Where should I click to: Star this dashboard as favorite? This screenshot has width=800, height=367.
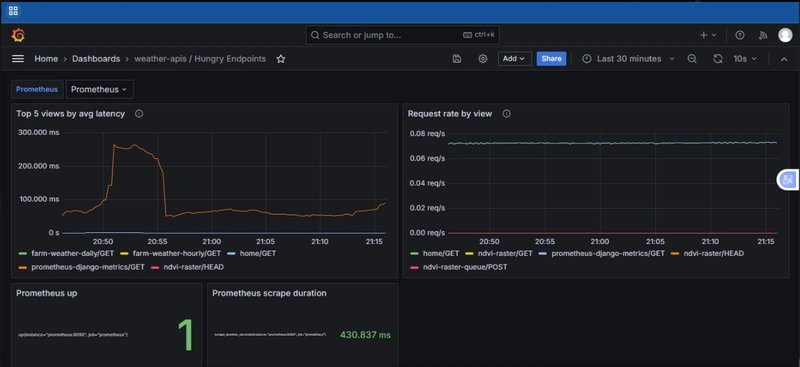281,59
